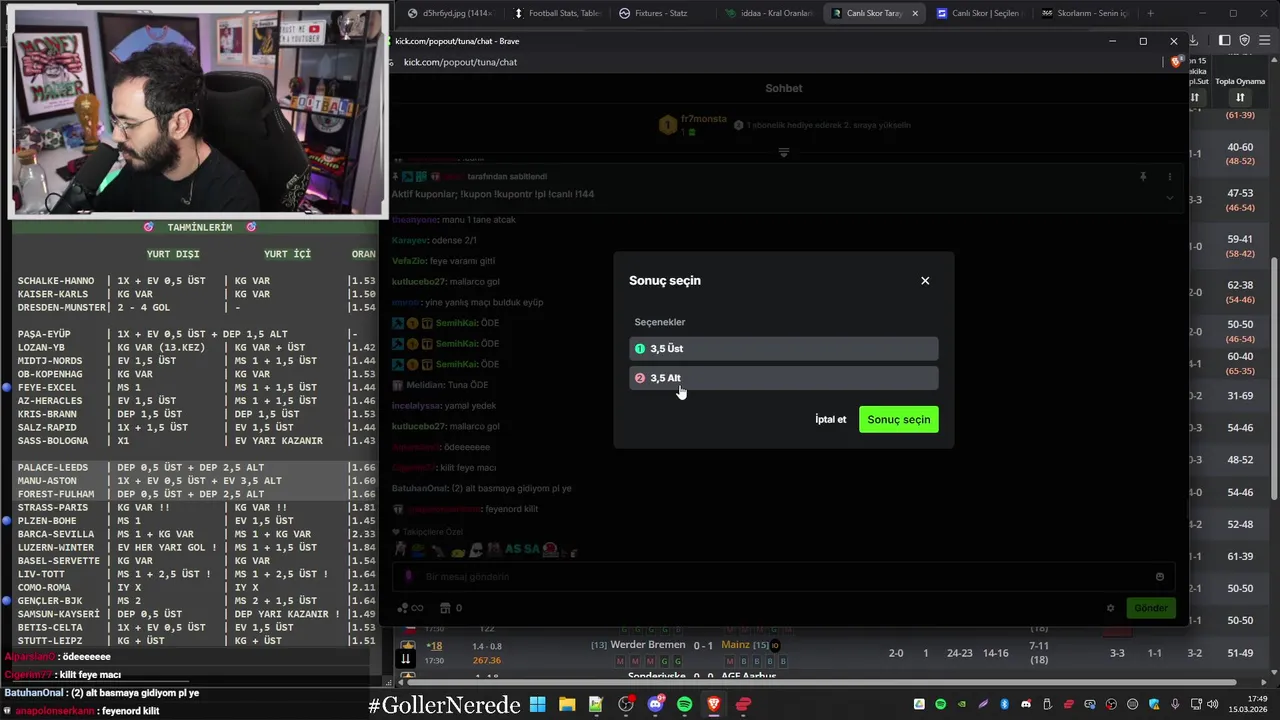Open the OBS icon on the taskbar
The image size is (1280, 720).
[626, 705]
